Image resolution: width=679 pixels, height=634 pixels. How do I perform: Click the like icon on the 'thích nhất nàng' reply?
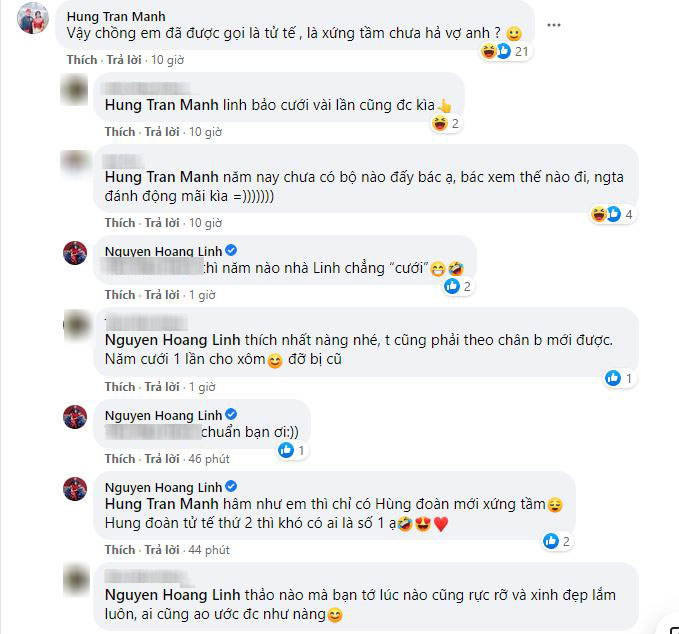[x=612, y=378]
